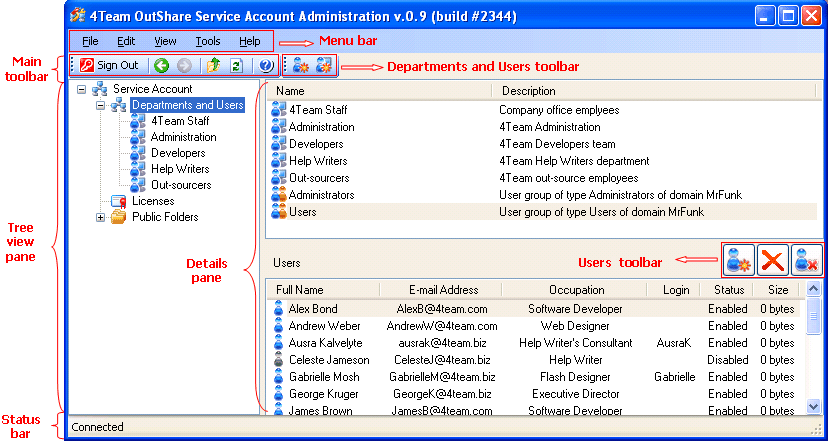Sort users by Login column header
Viewport: 828px width, 441px height.
[x=674, y=289]
